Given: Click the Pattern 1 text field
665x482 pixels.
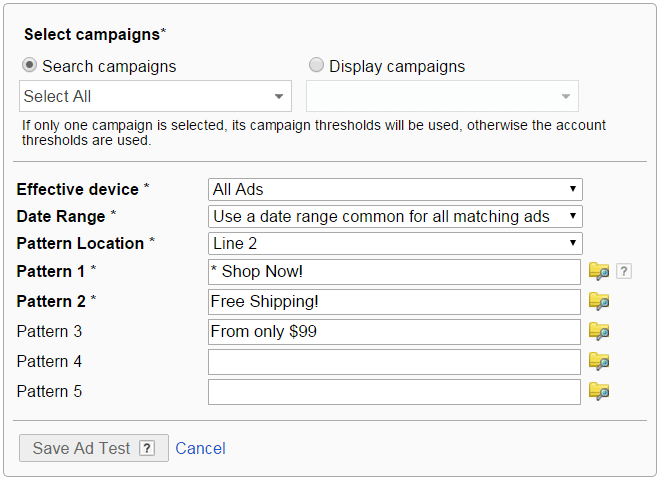Looking at the screenshot, I should pos(394,272).
